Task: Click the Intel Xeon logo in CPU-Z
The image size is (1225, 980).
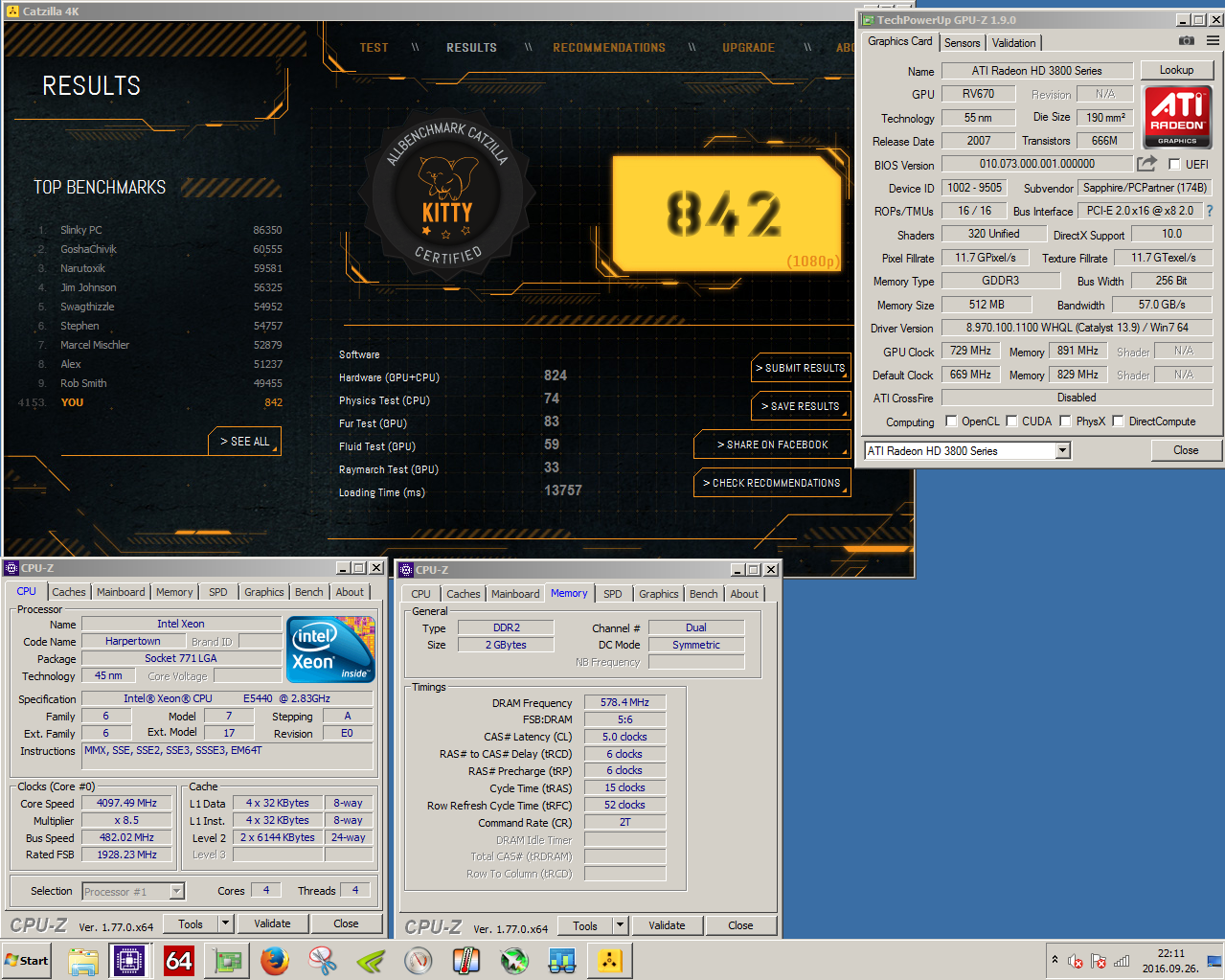Action: [331, 649]
